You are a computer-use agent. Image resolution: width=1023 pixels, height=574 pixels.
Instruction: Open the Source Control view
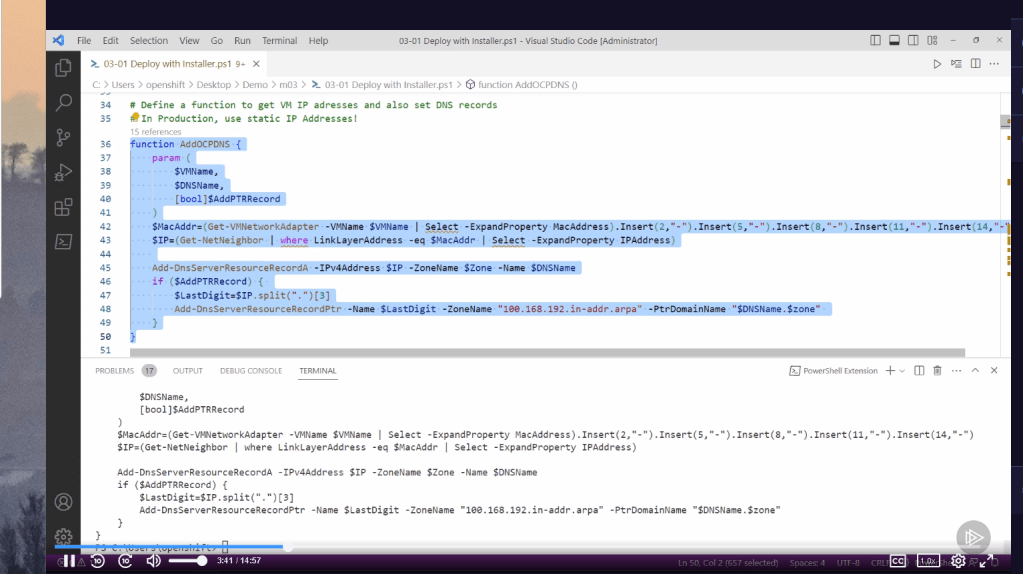click(x=63, y=138)
